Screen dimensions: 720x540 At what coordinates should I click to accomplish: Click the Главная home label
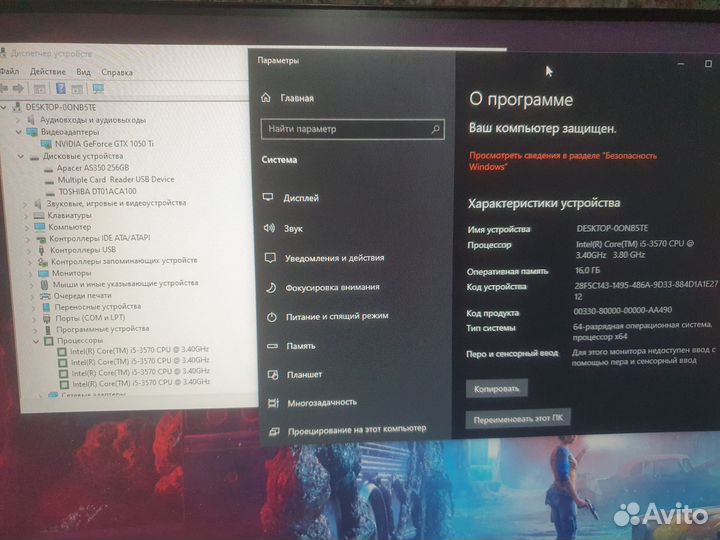click(x=297, y=98)
